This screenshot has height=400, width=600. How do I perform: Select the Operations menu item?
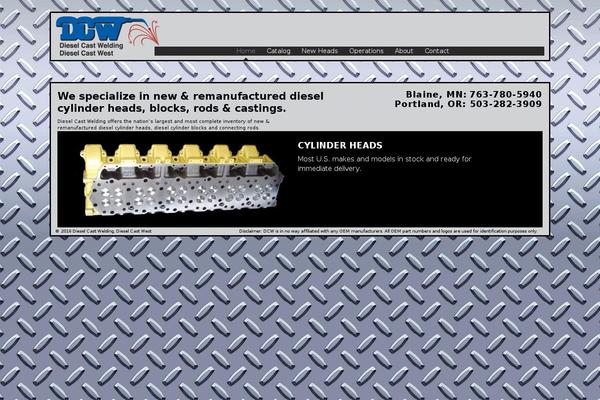click(366, 51)
